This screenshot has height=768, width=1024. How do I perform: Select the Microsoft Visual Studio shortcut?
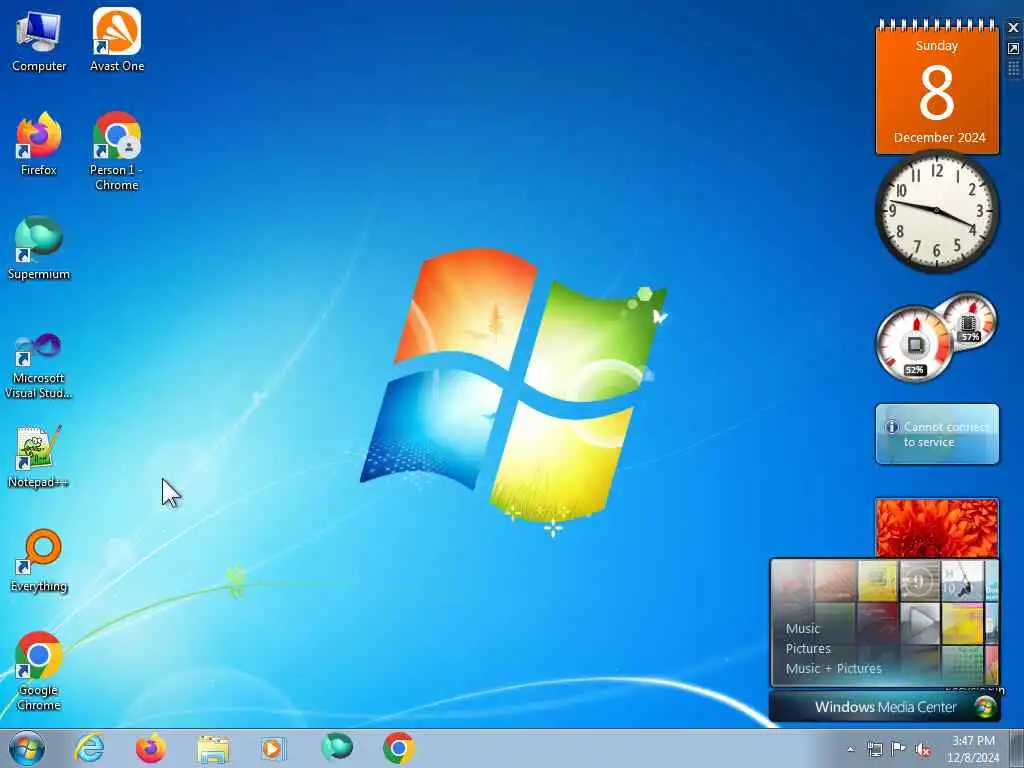(39, 366)
